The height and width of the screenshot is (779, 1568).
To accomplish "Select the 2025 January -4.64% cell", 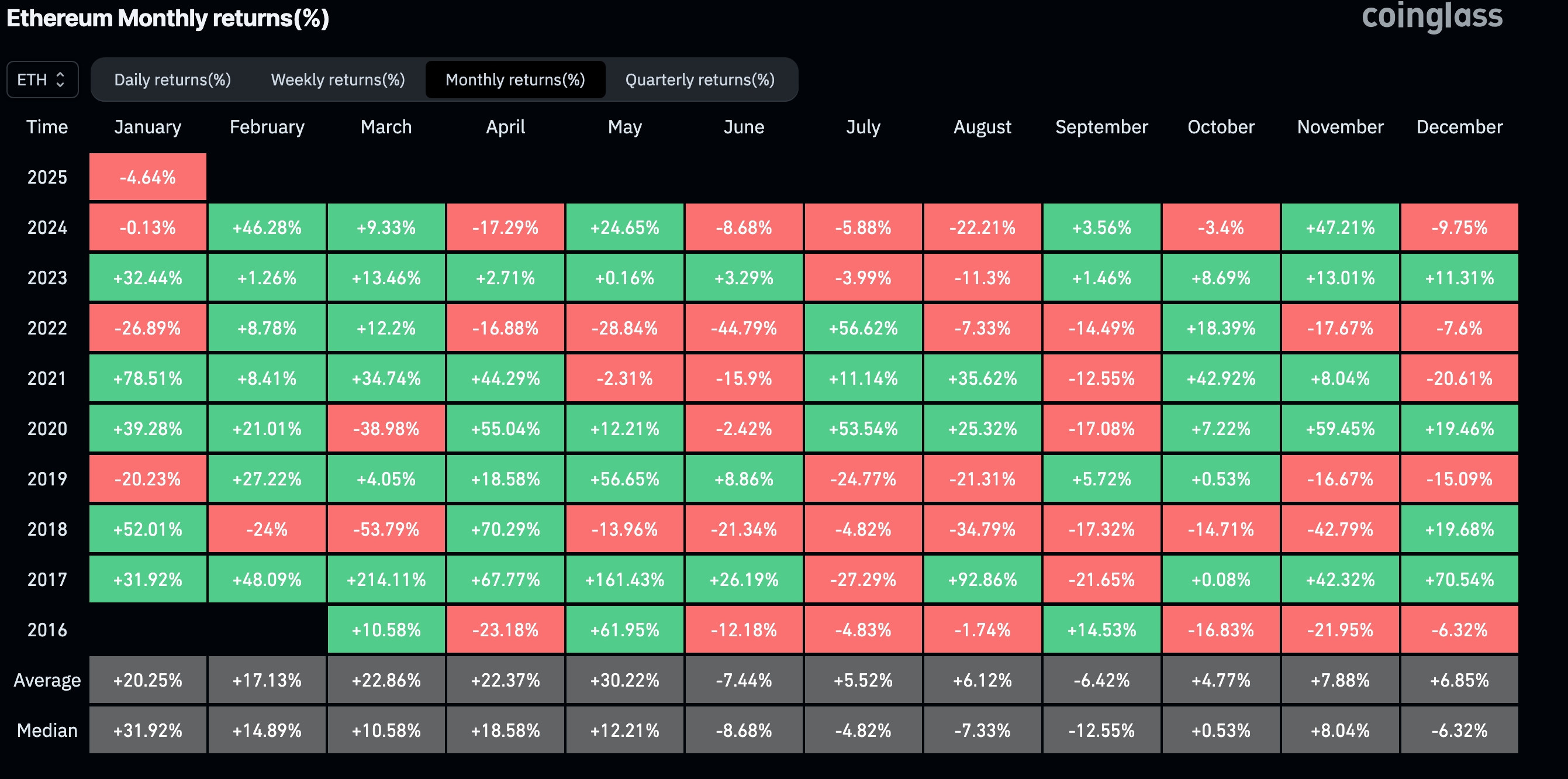I will pyautogui.click(x=147, y=176).
